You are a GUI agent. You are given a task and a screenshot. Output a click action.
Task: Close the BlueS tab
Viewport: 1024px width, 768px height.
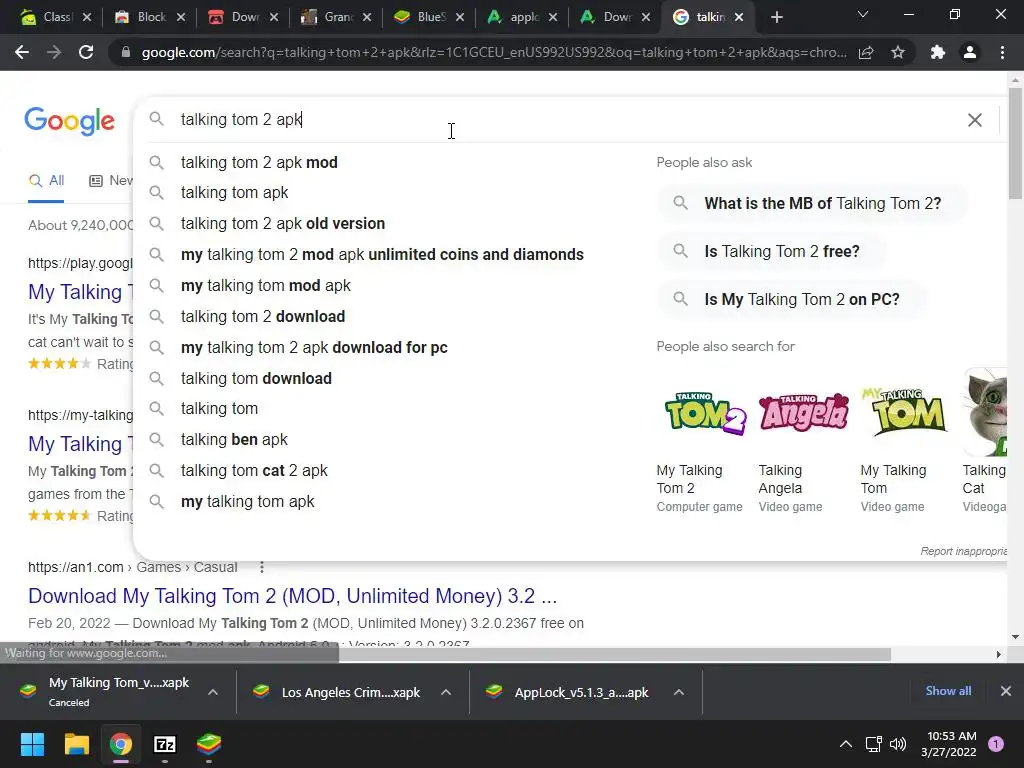[460, 17]
